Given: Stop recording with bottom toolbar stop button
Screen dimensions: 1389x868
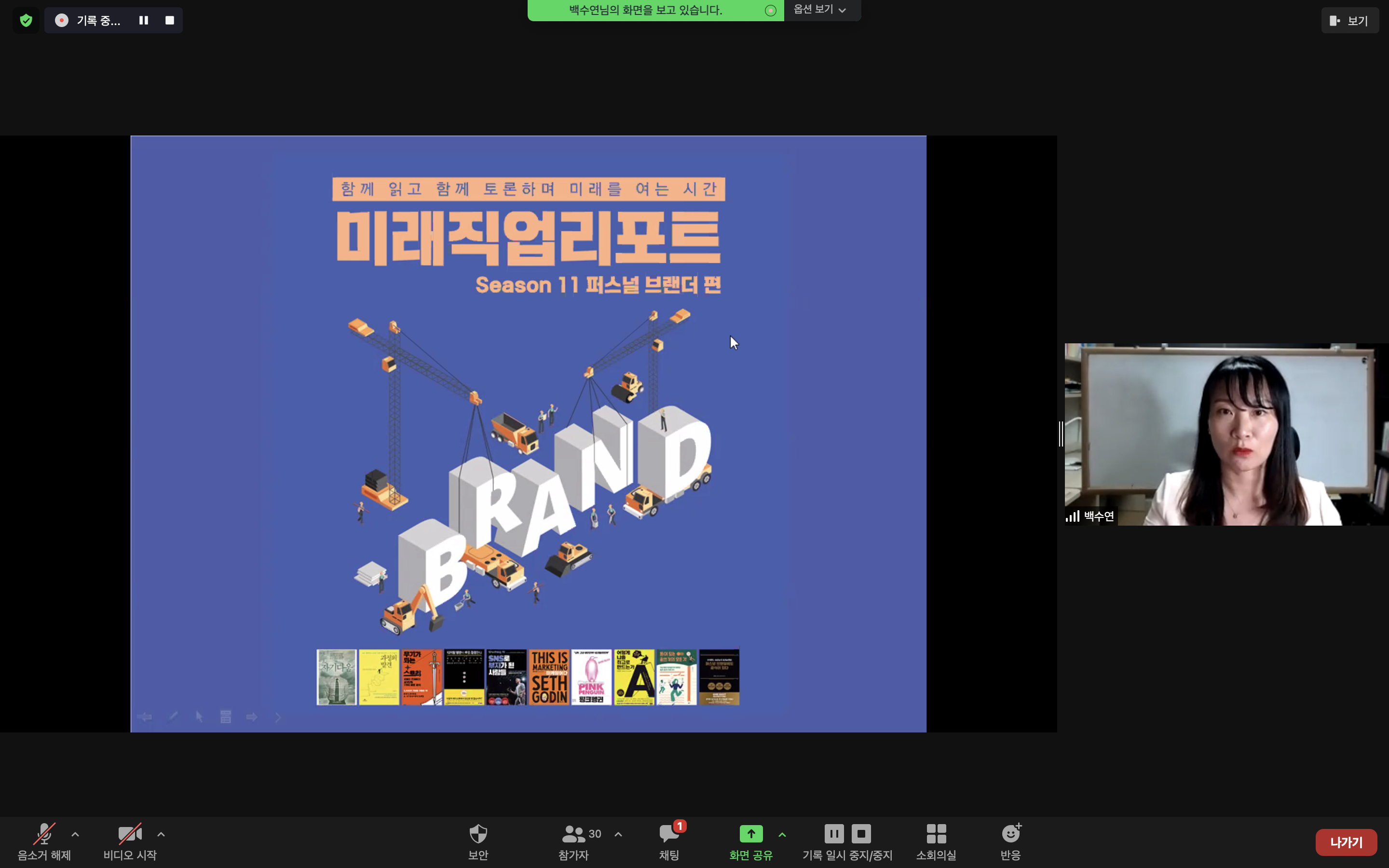Looking at the screenshot, I should pyautogui.click(x=861, y=834).
